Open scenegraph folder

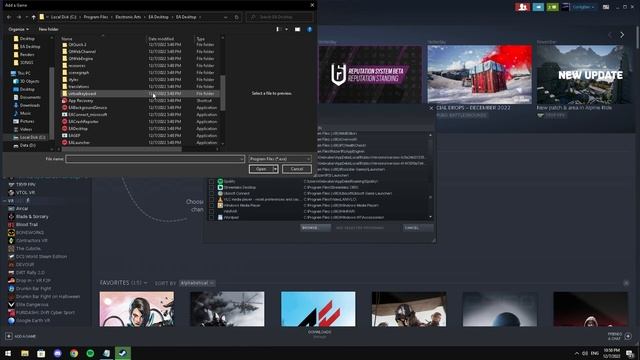tap(78, 73)
